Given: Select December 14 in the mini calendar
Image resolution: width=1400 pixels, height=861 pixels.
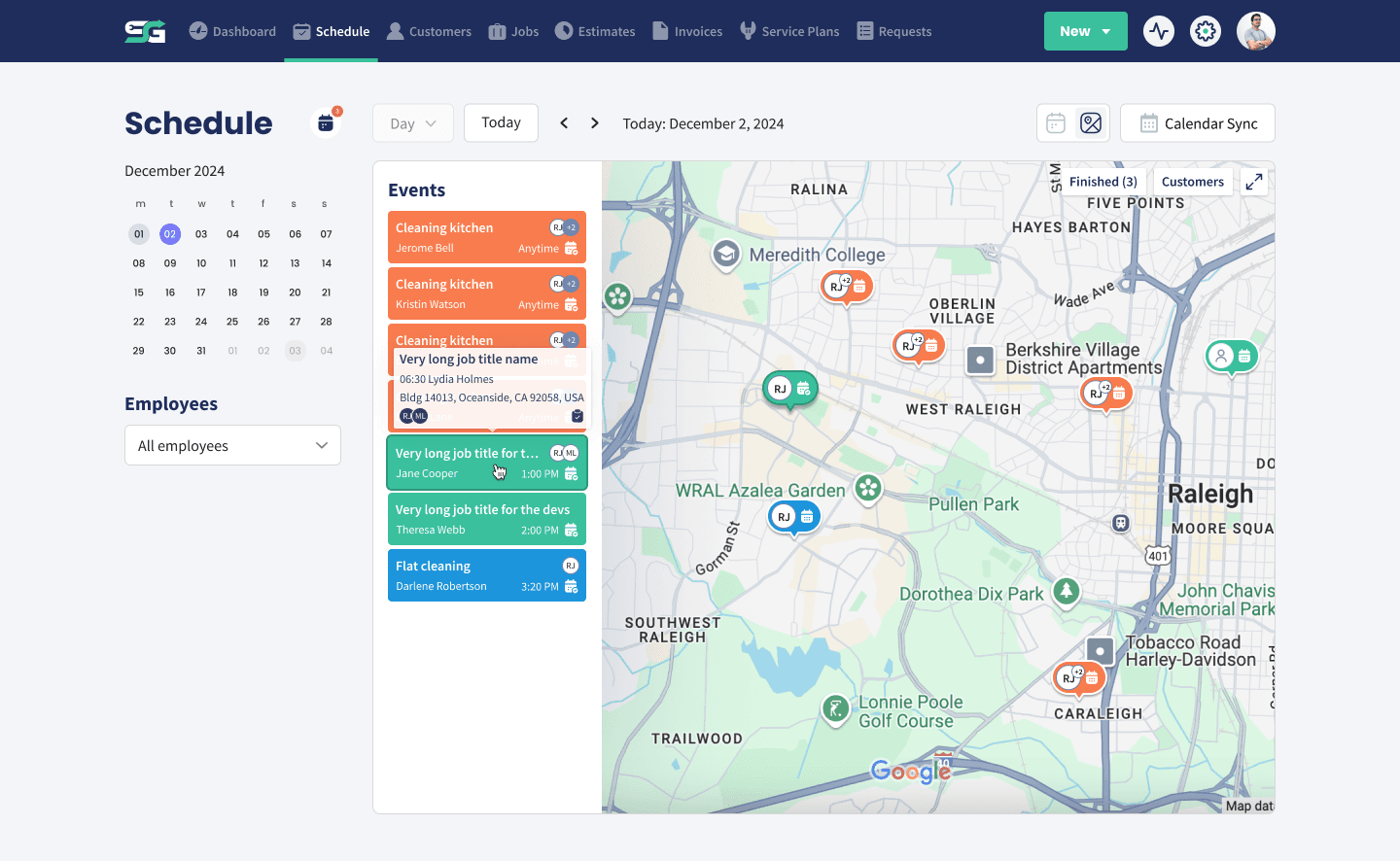Looking at the screenshot, I should click(327, 263).
